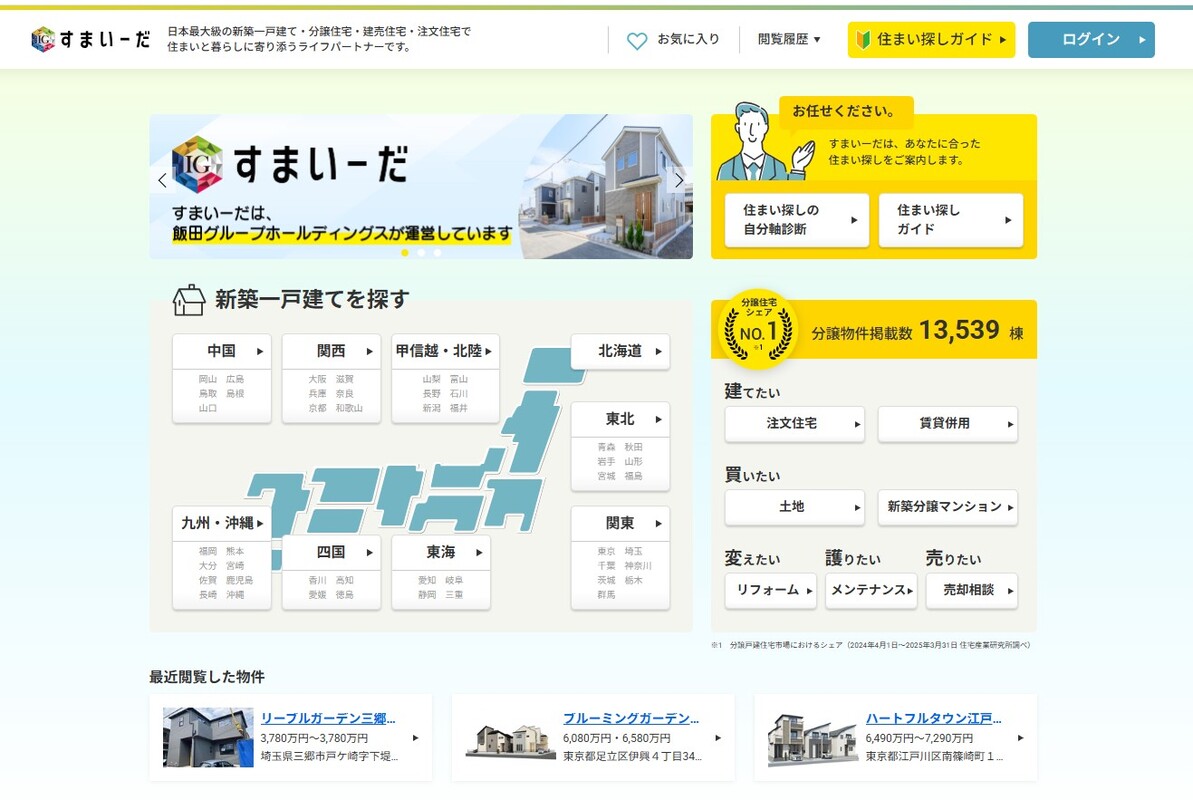Screen dimensions: 1193x800
Task: Select 北海道 region button
Action: coord(620,351)
